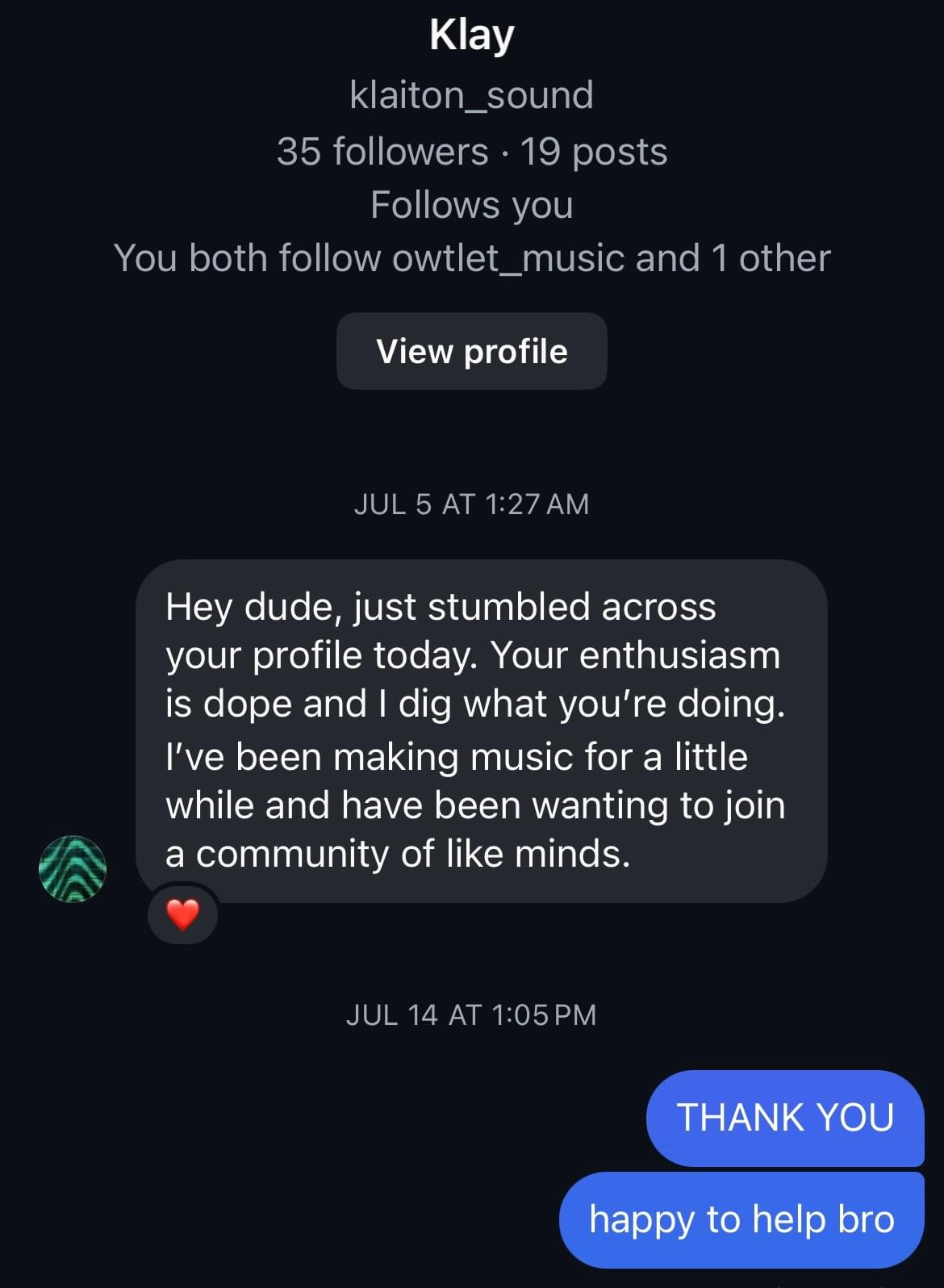
Task: Tap the Klay display name header
Action: click(x=472, y=36)
